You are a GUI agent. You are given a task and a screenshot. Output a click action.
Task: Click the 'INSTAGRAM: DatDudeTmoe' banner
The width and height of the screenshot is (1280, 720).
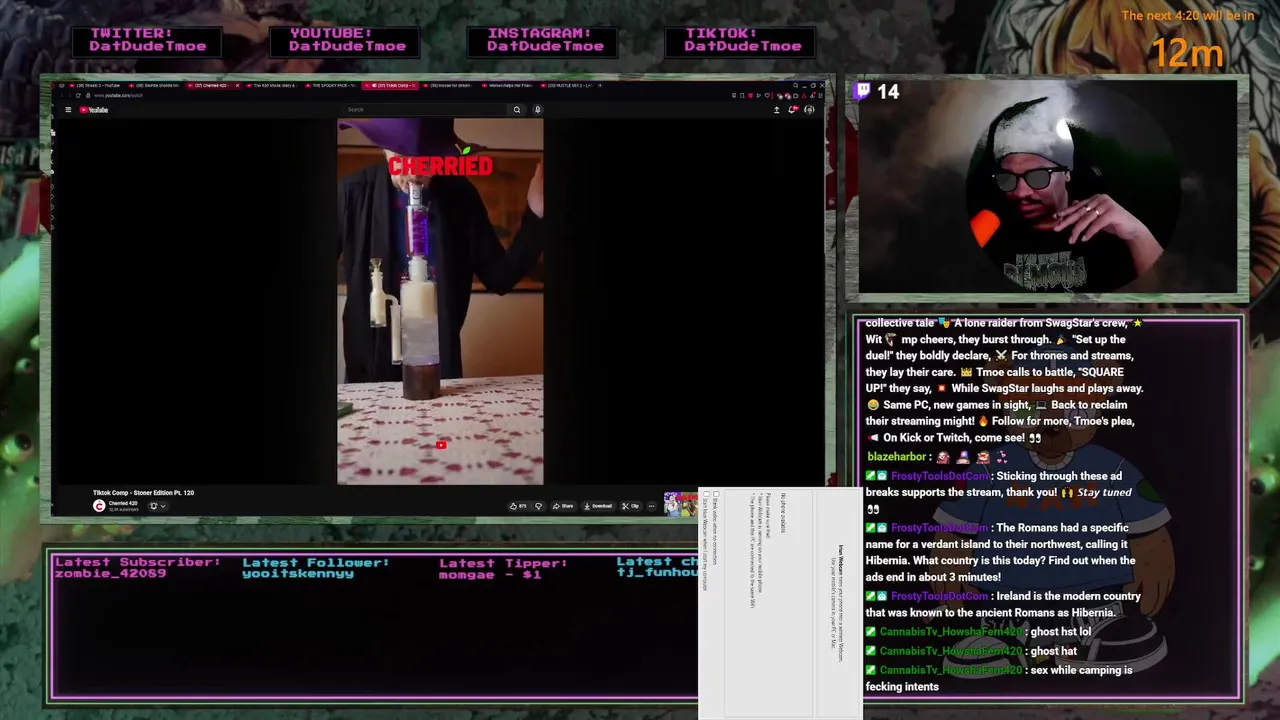point(542,40)
